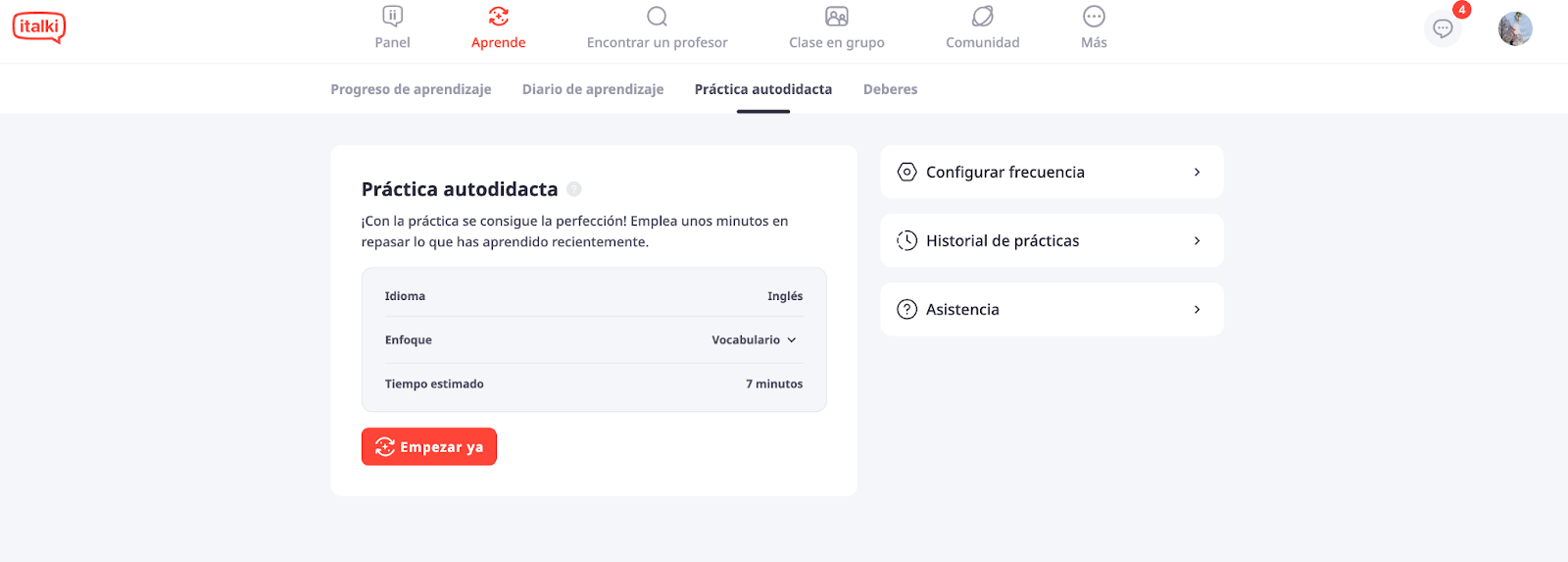Switch to Progreso de aprendizaje tab
This screenshot has height=562, width=1568.
[x=411, y=89]
